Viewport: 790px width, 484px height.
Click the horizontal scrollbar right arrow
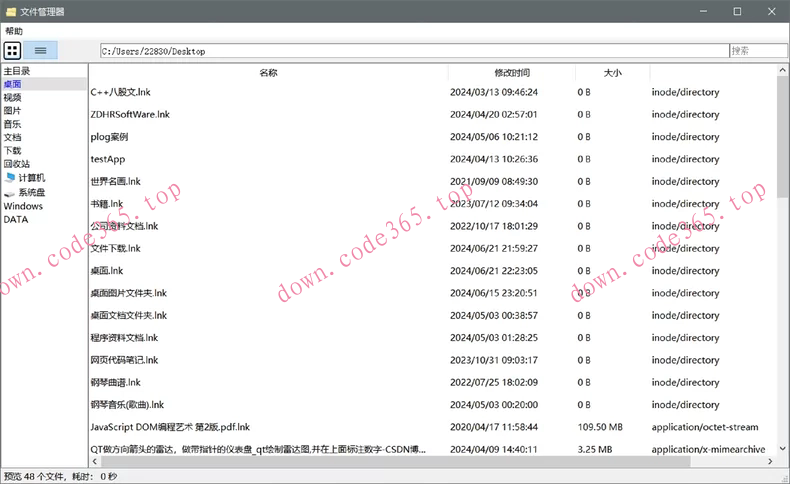[x=770, y=461]
